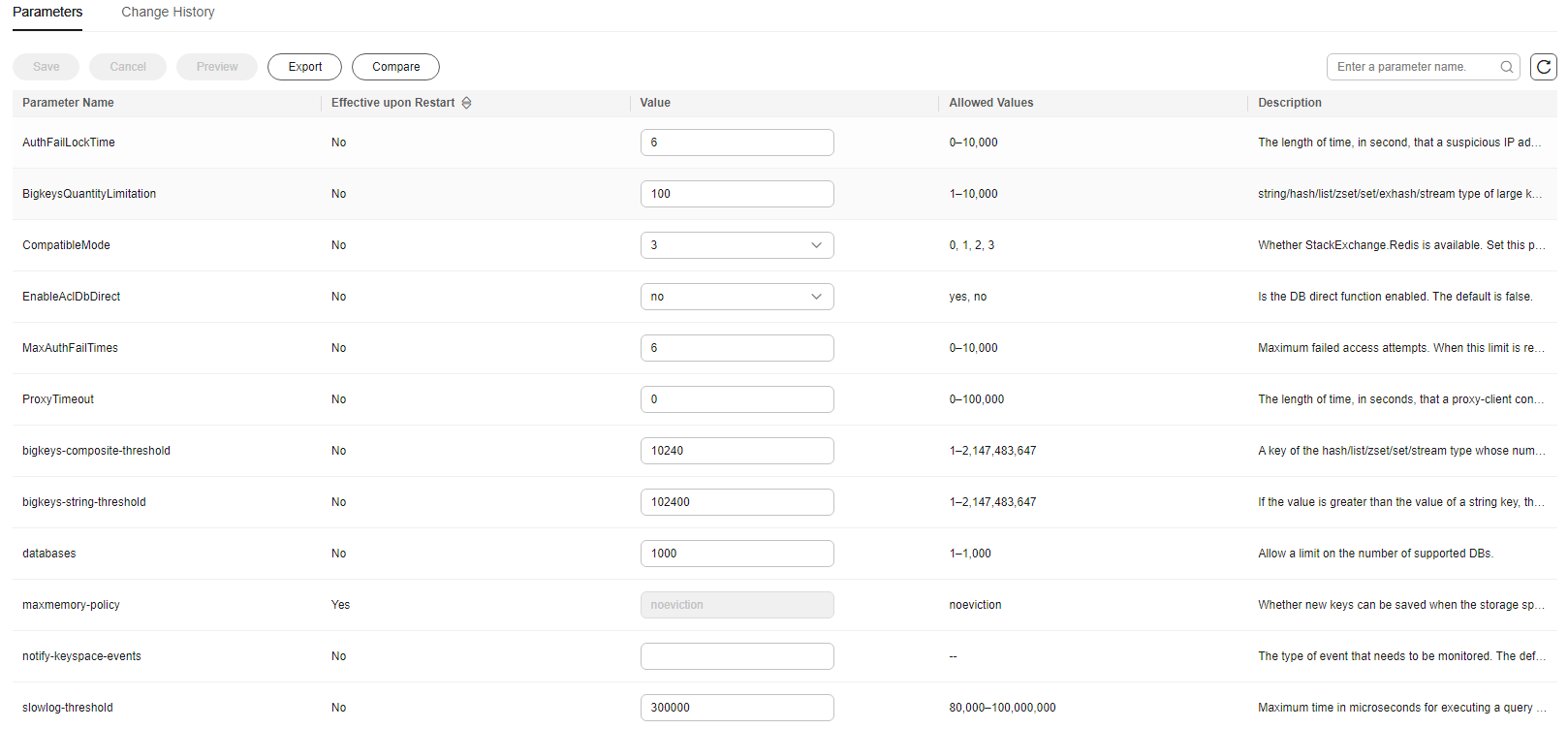This screenshot has height=729, width=1568.
Task: Click the BigkeysQuantityLimitation value input
Action: pyautogui.click(x=737, y=194)
